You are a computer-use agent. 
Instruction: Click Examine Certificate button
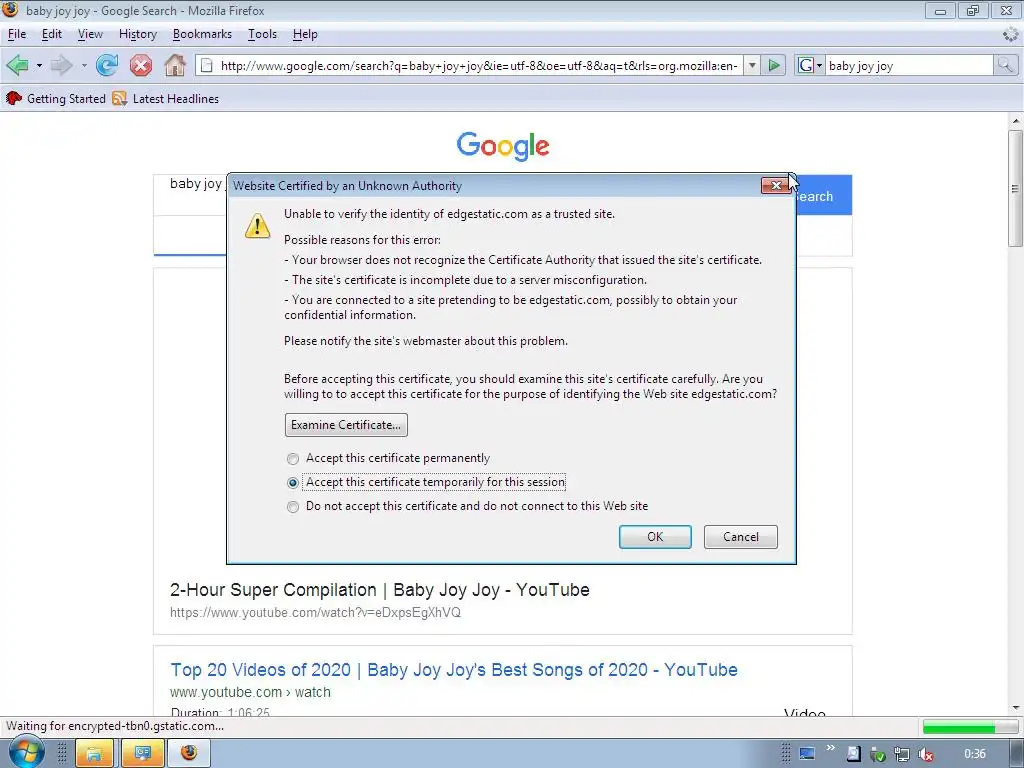[346, 424]
